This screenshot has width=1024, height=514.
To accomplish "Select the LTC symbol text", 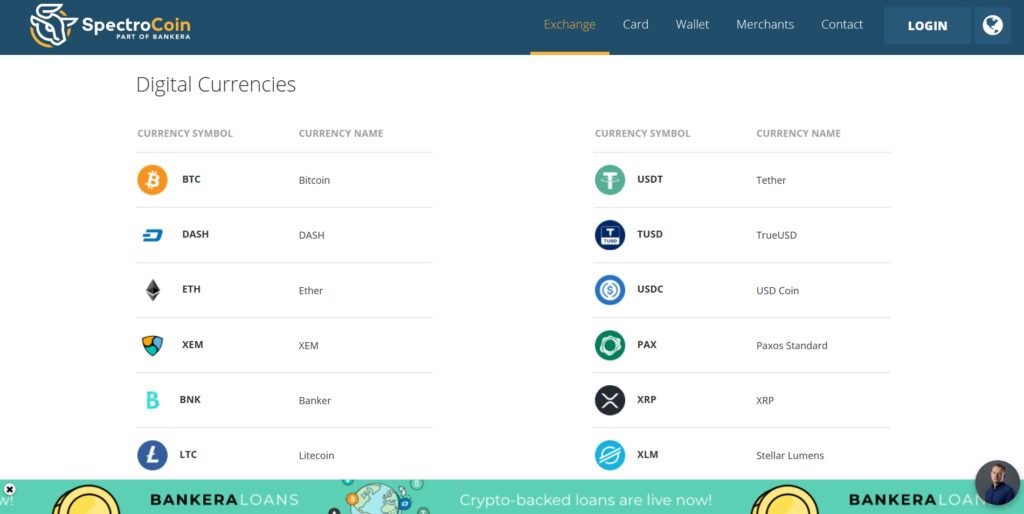I will pos(188,455).
